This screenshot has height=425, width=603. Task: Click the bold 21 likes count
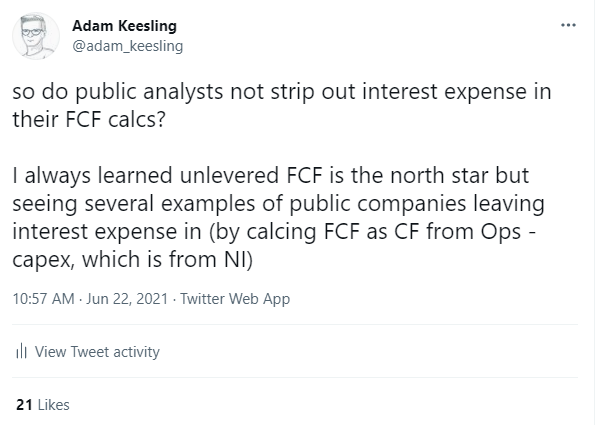(25, 405)
